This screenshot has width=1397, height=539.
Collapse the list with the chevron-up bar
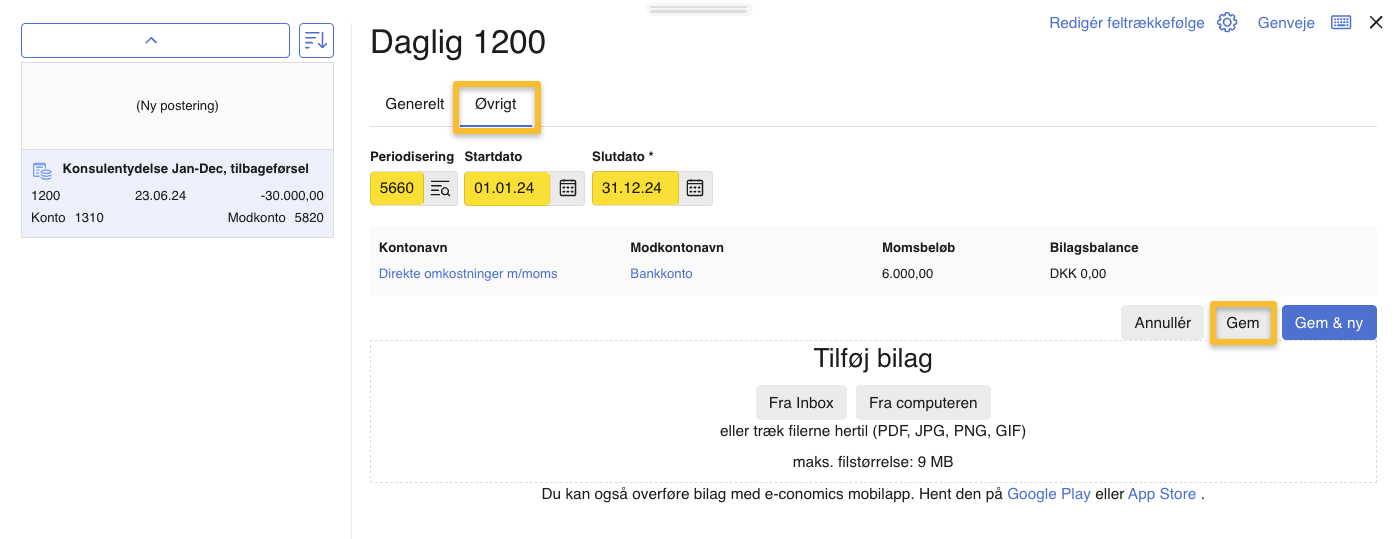pos(155,41)
